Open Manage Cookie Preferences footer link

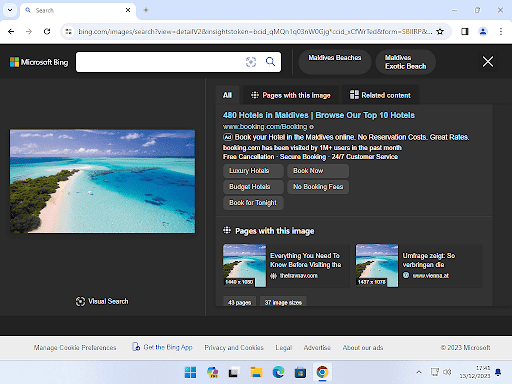point(75,348)
